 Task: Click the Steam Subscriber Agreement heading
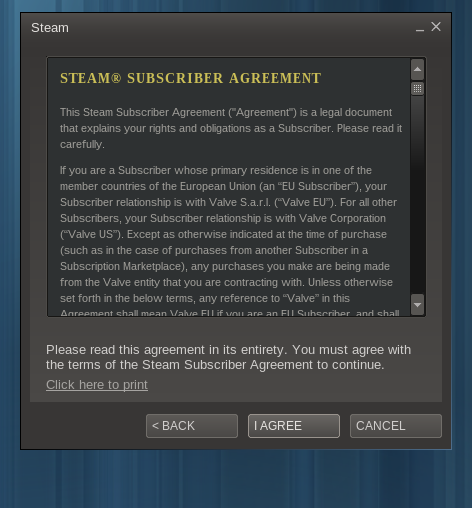click(190, 78)
